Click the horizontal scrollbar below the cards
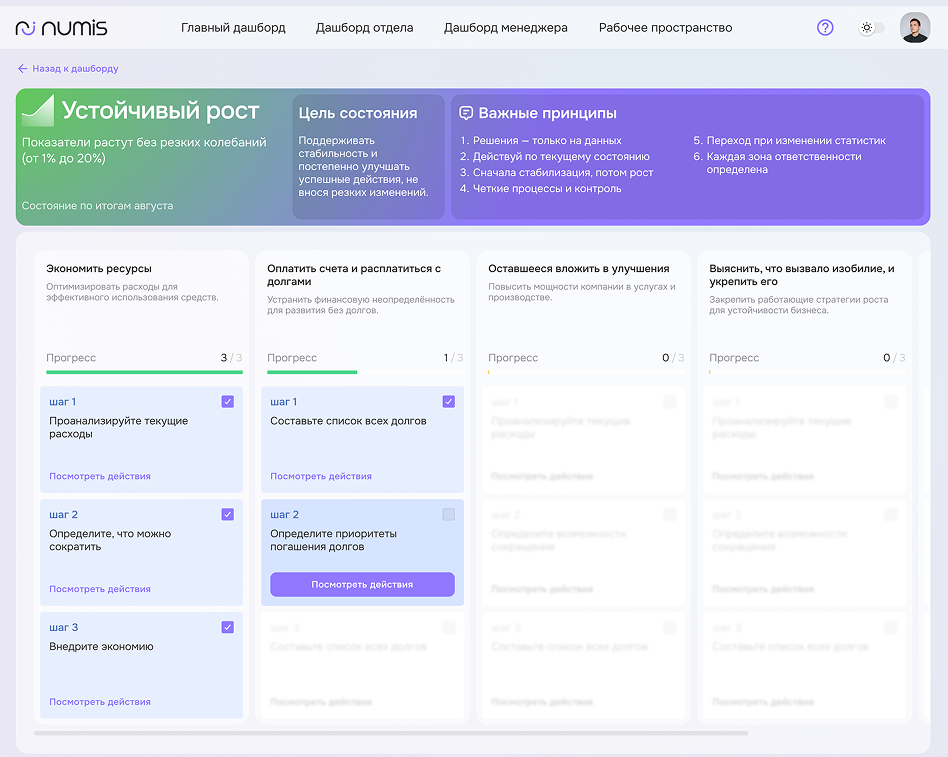Viewport: 948px width, 757px height. point(390,733)
